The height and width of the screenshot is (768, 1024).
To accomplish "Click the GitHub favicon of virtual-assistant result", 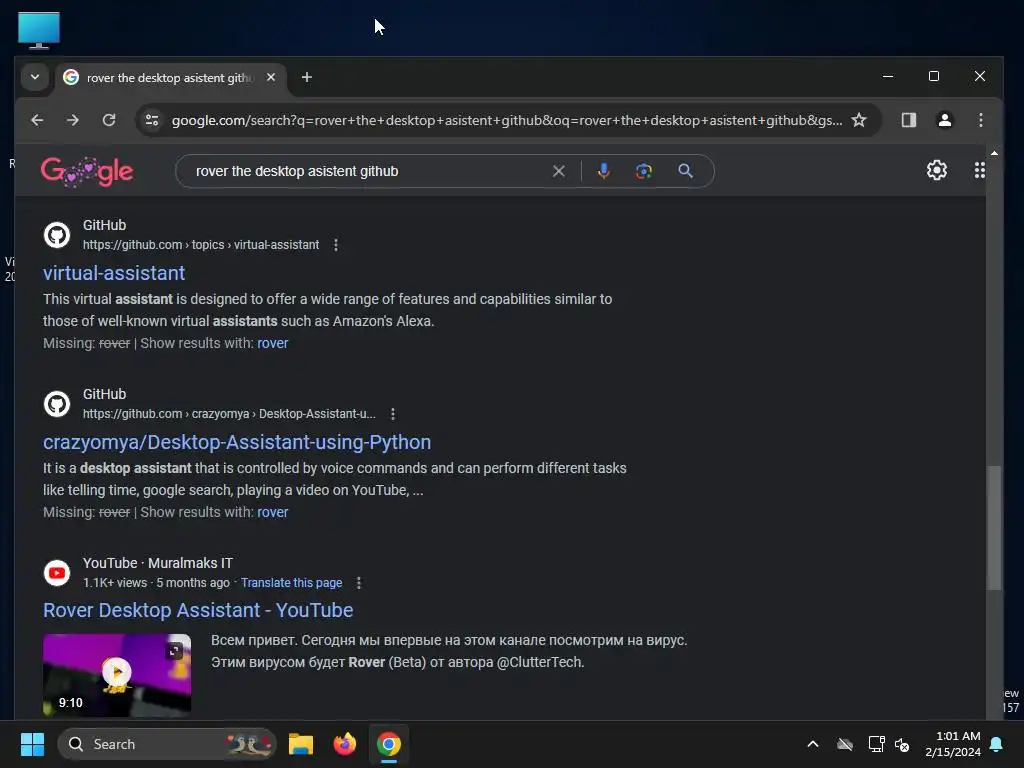I will tap(57, 235).
